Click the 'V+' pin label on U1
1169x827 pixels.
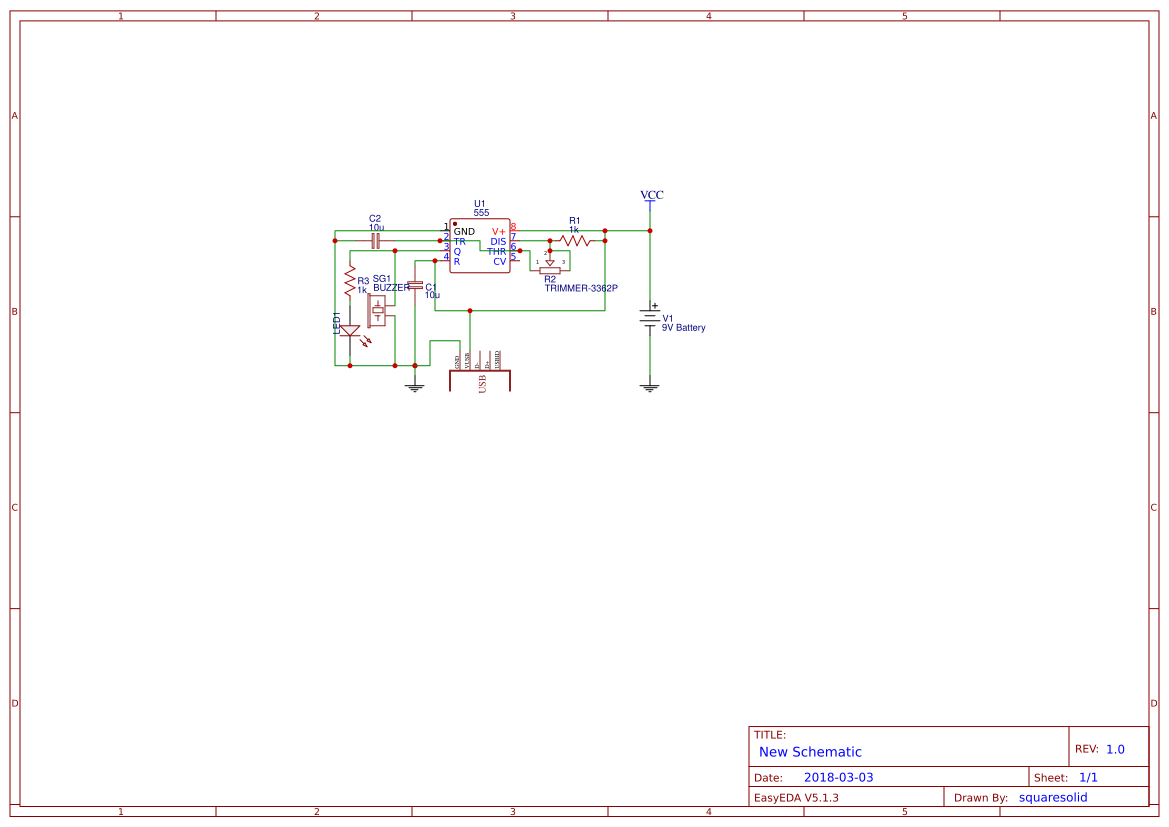(x=499, y=232)
